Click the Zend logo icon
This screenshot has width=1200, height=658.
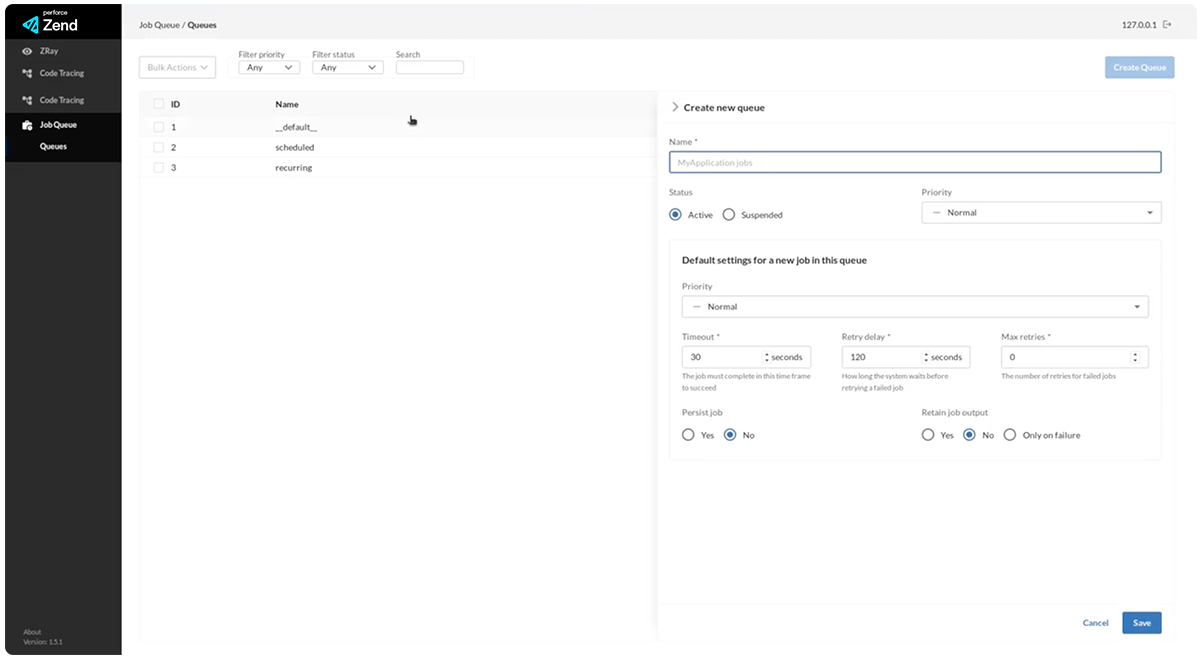[x=30, y=24]
